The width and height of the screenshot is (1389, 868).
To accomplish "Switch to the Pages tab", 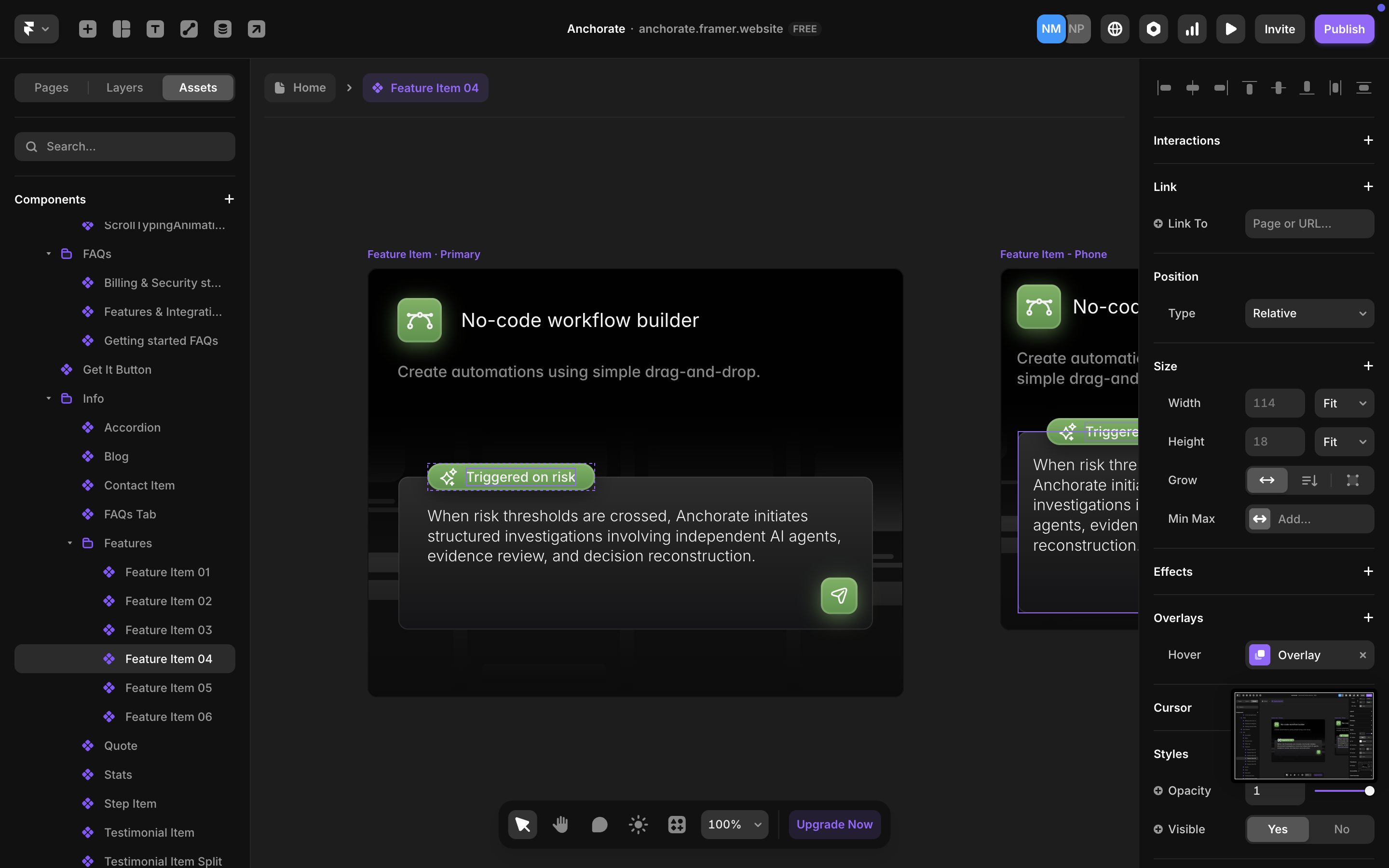I will point(51,87).
